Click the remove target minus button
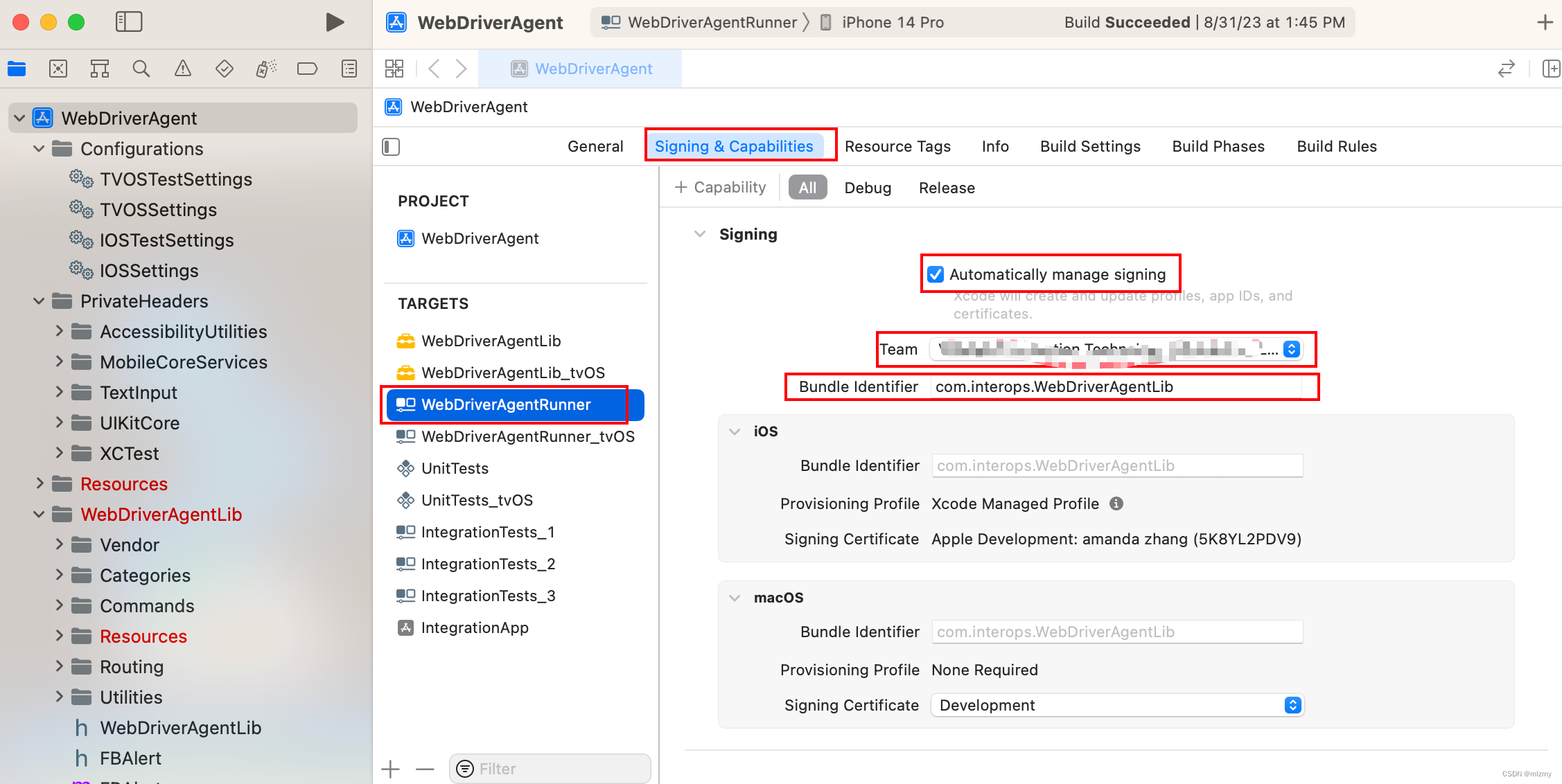 coord(425,769)
